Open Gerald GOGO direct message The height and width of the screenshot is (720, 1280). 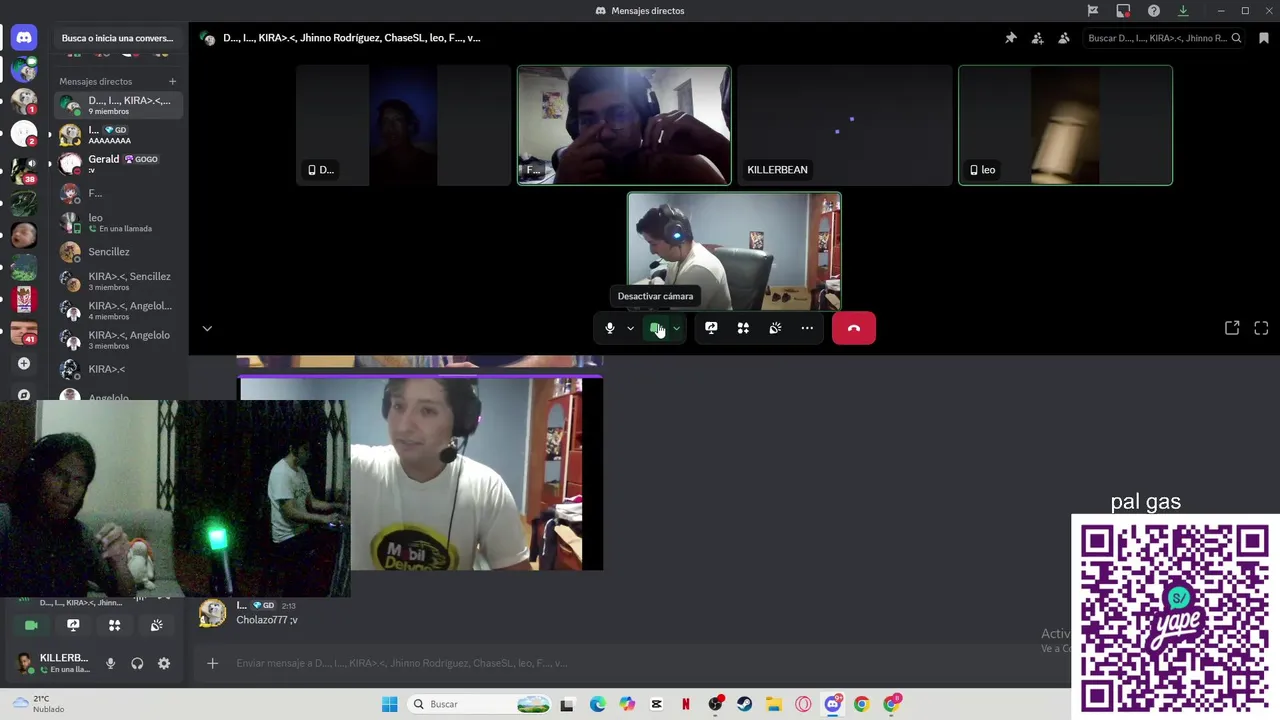(x=119, y=164)
